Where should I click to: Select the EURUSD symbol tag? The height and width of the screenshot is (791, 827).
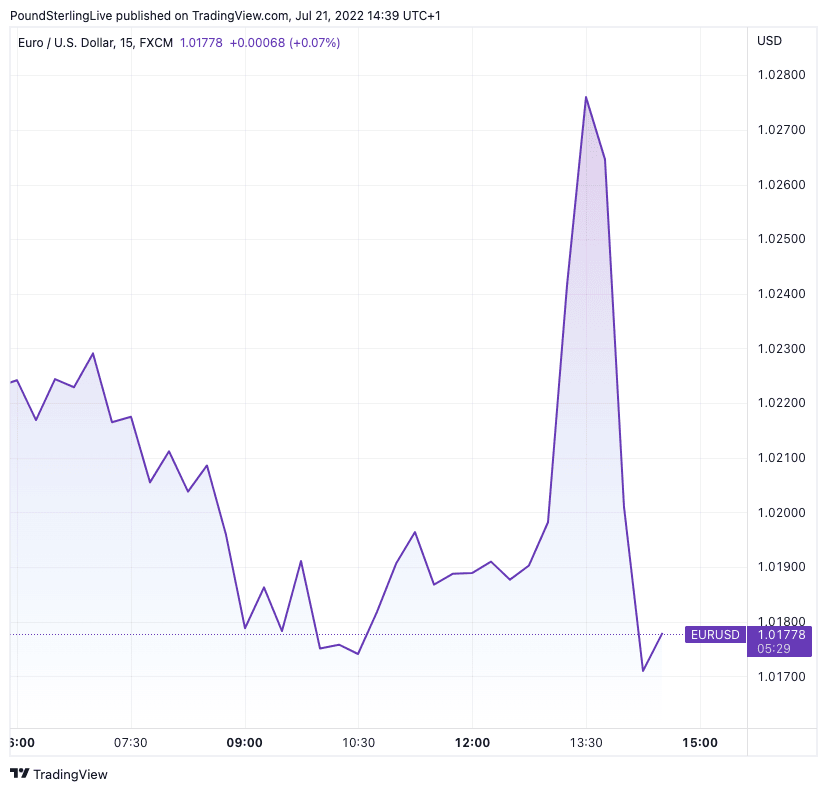714,634
